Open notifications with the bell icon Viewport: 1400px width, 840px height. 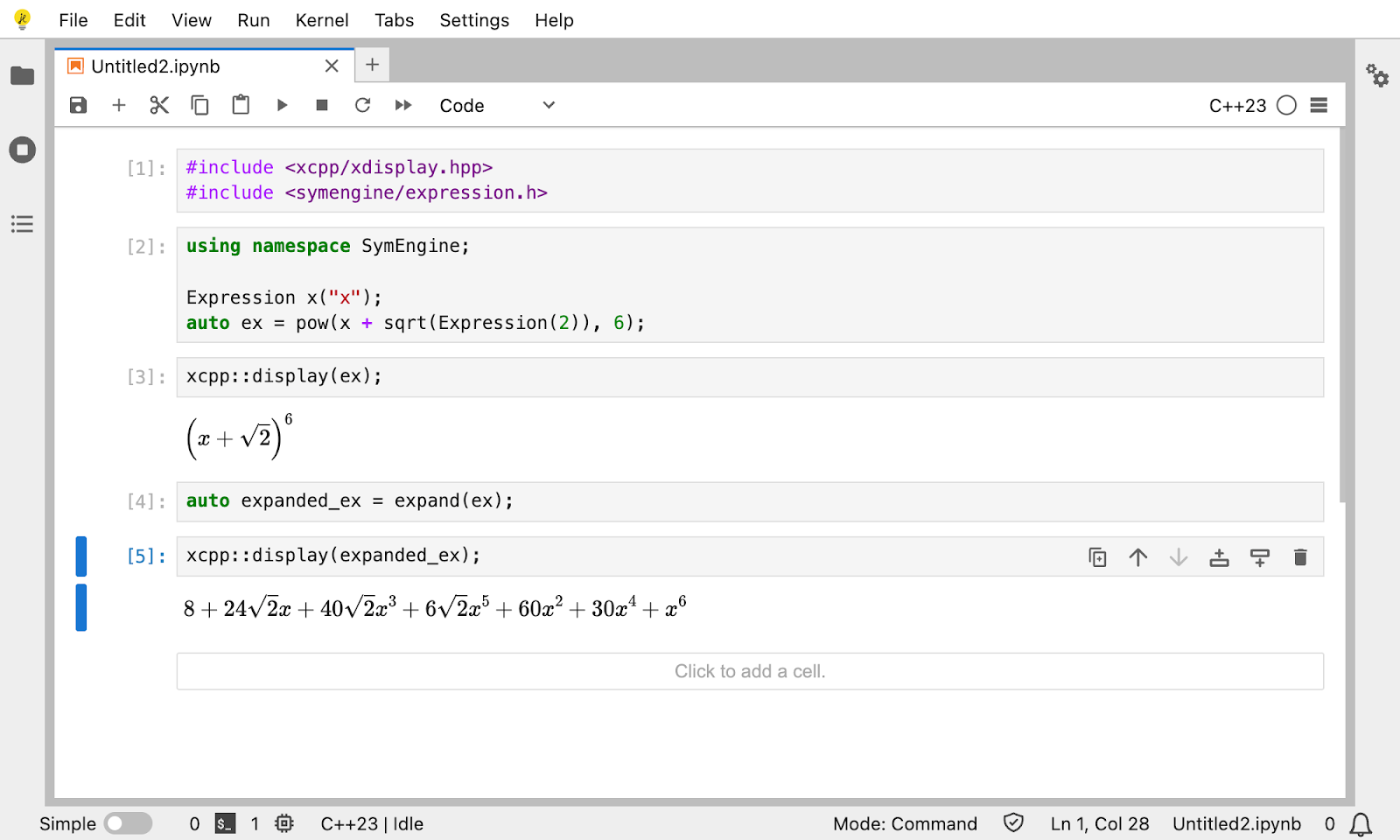click(1361, 824)
